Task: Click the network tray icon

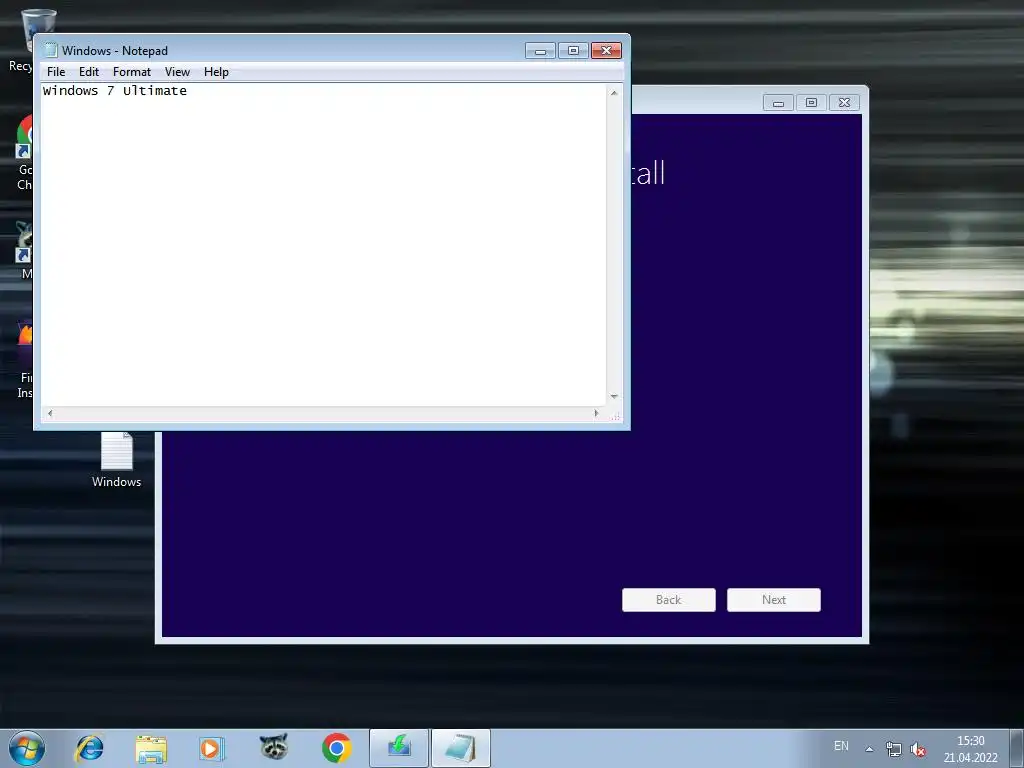Action: 893,749
